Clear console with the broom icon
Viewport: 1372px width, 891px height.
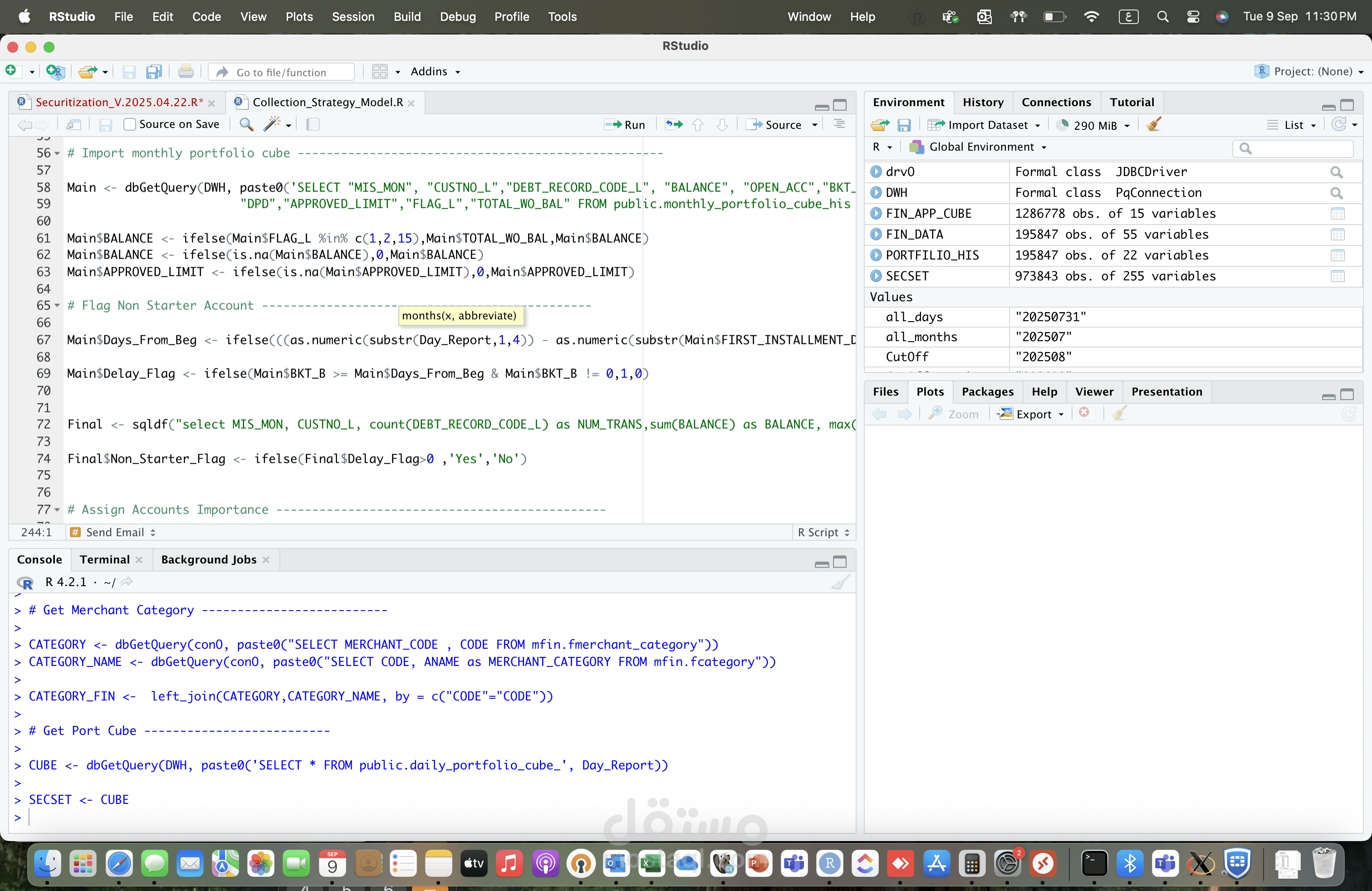click(841, 582)
